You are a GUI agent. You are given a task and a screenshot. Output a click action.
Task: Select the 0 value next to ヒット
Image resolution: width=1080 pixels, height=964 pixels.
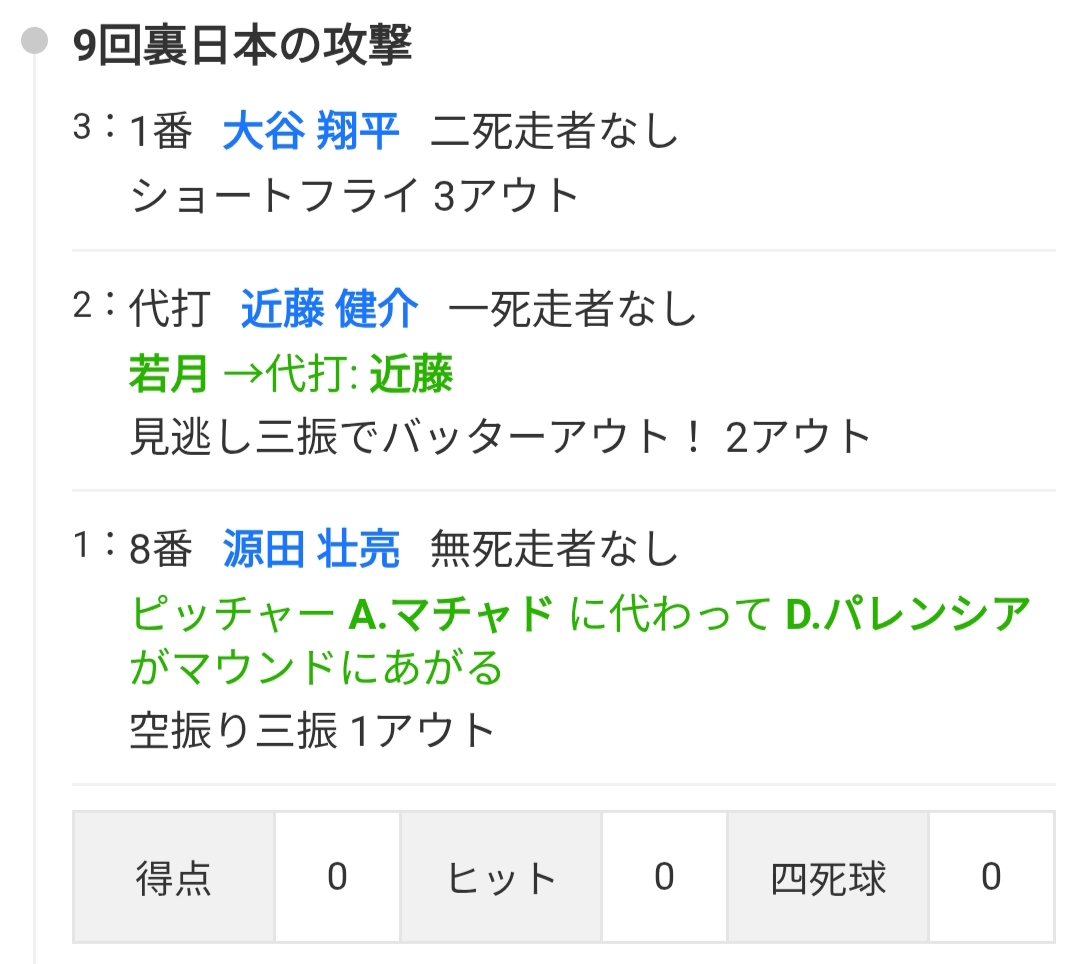pos(664,878)
